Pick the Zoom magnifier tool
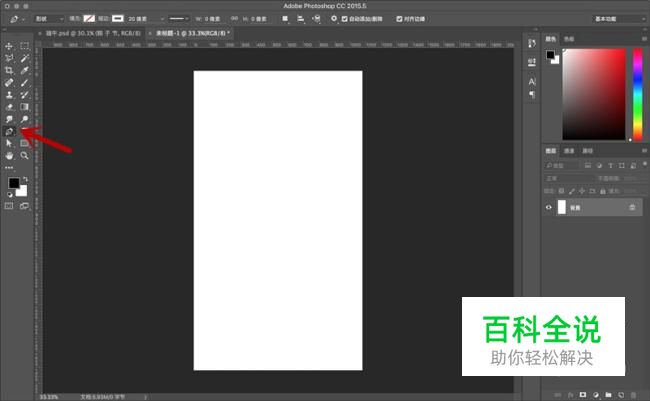The height and width of the screenshot is (401, 650). tap(25, 156)
